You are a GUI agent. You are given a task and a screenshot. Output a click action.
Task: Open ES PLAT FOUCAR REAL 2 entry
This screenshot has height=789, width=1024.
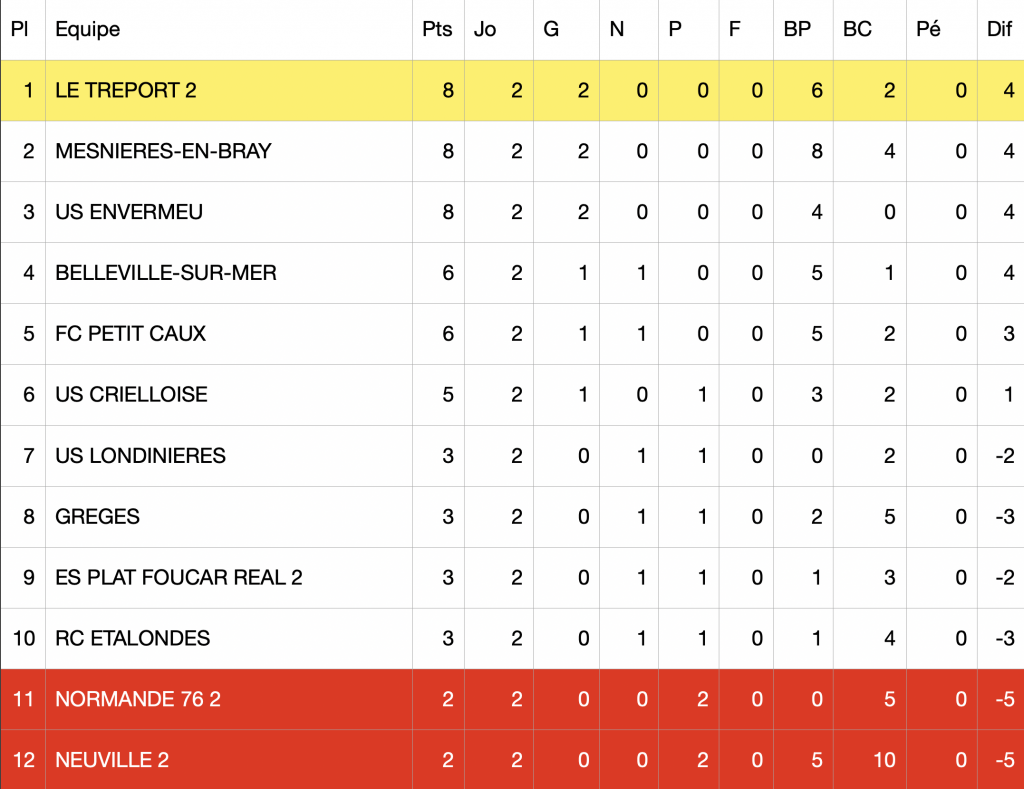click(x=179, y=577)
